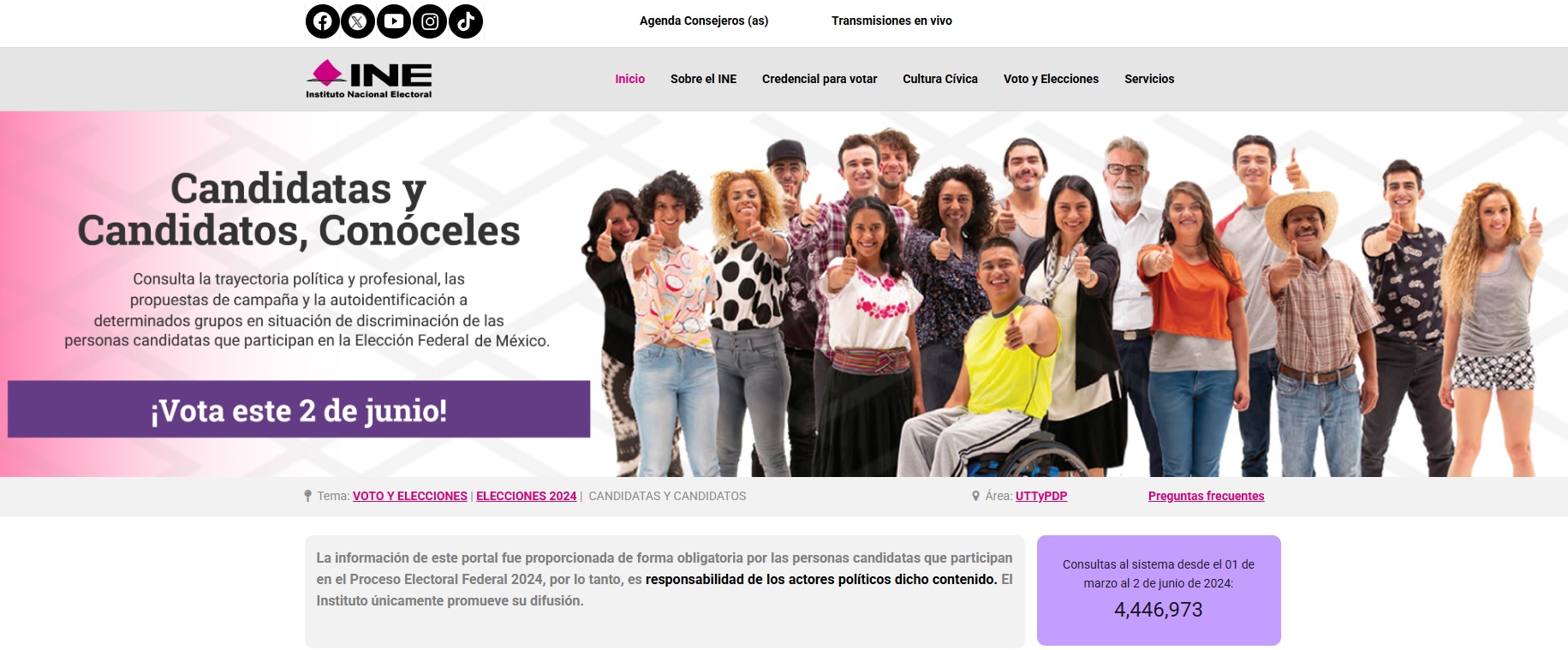The image size is (1568, 650).
Task: Open the X (Twitter) social icon
Action: (x=358, y=21)
